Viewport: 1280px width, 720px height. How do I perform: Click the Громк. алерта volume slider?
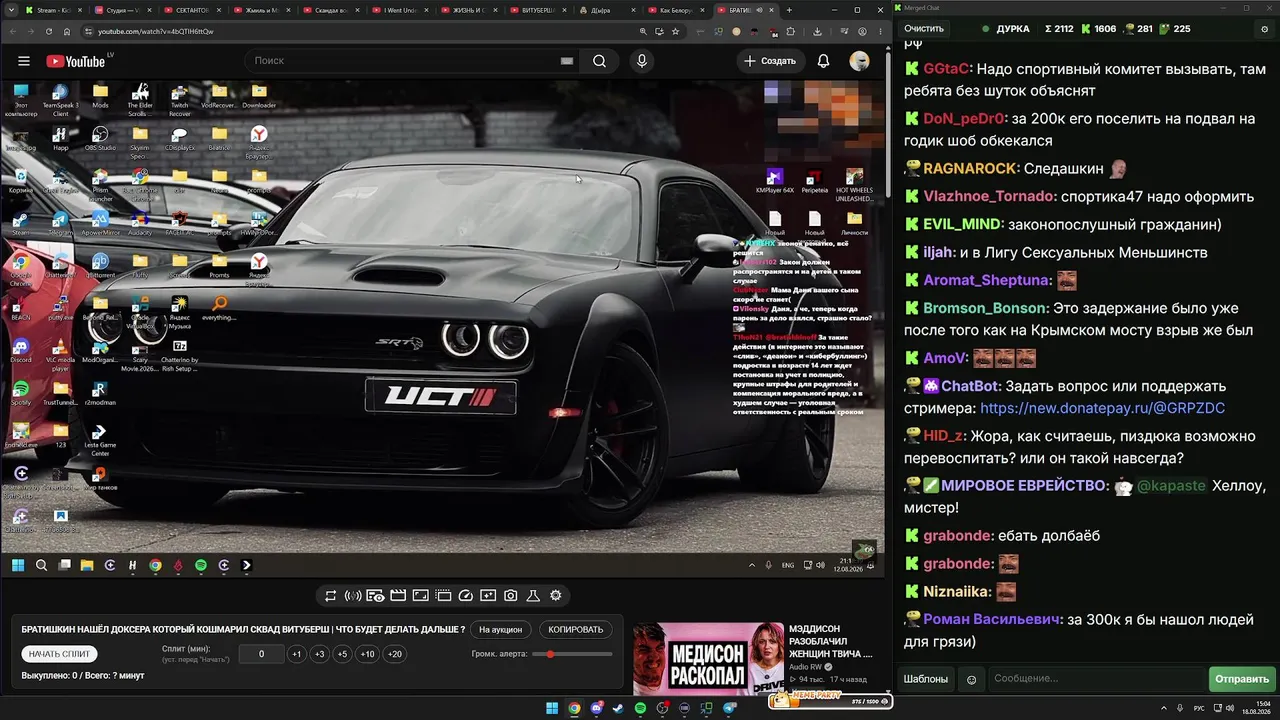[x=572, y=654]
